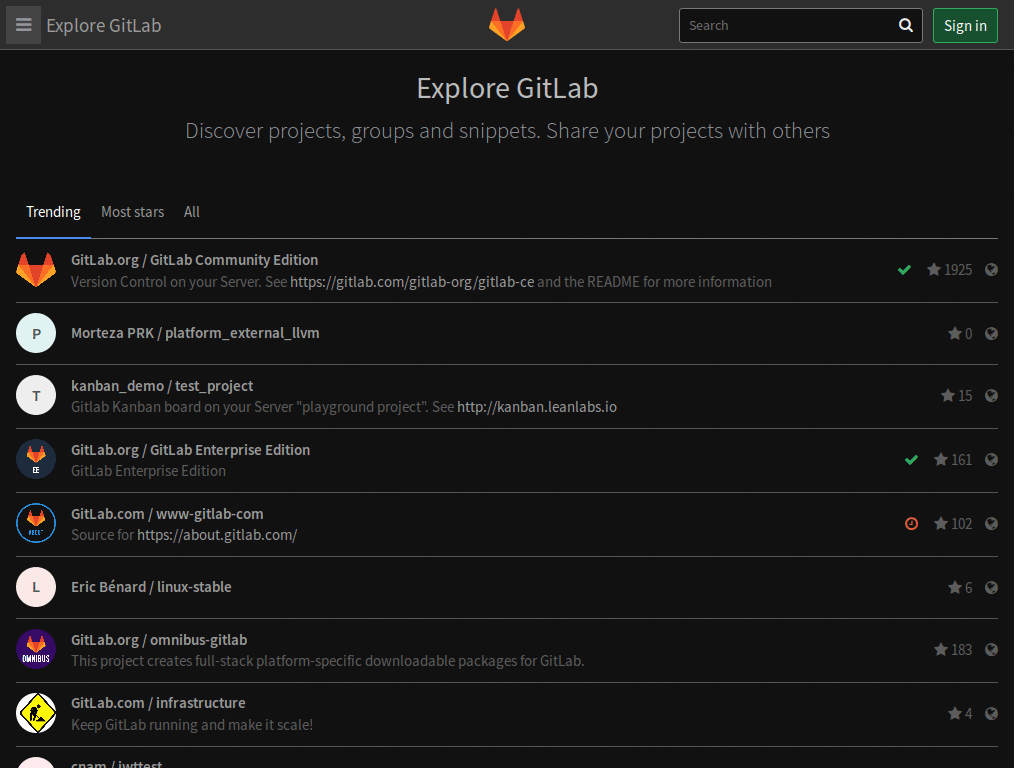The height and width of the screenshot is (768, 1024).
Task: Click the GitLab fox logo in the header
Action: tap(507, 23)
